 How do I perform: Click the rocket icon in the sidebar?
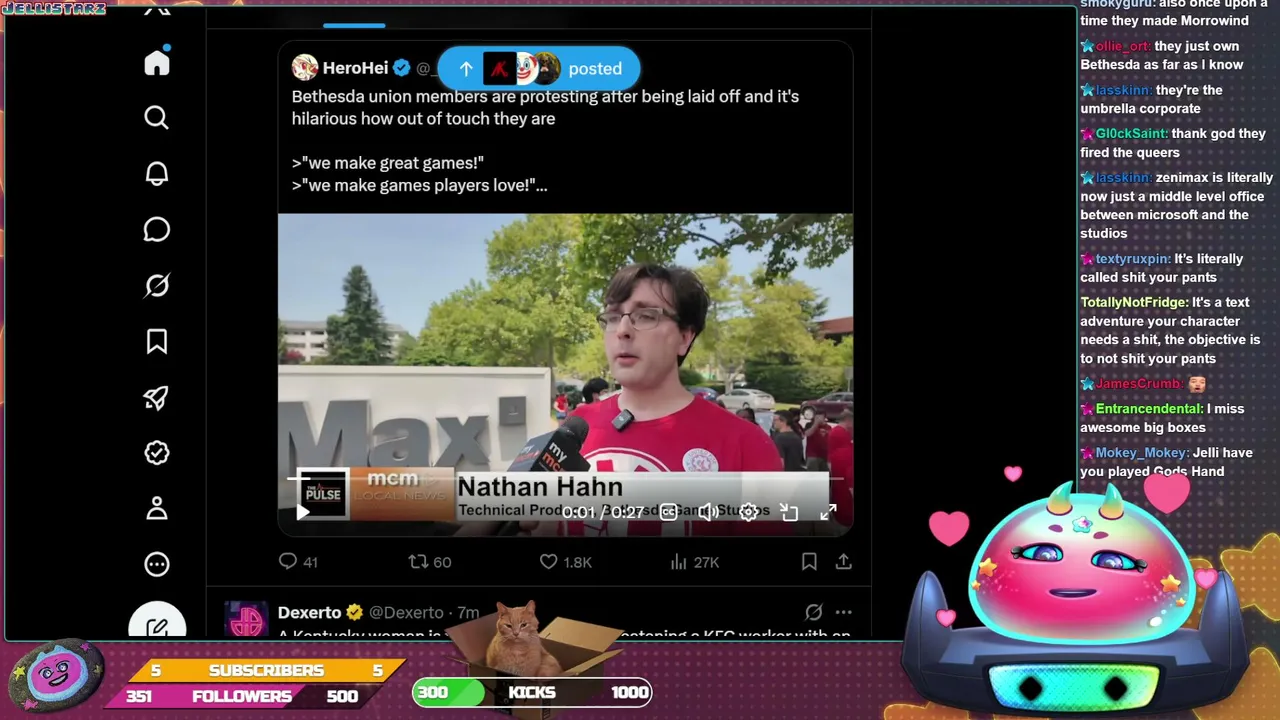point(157,398)
